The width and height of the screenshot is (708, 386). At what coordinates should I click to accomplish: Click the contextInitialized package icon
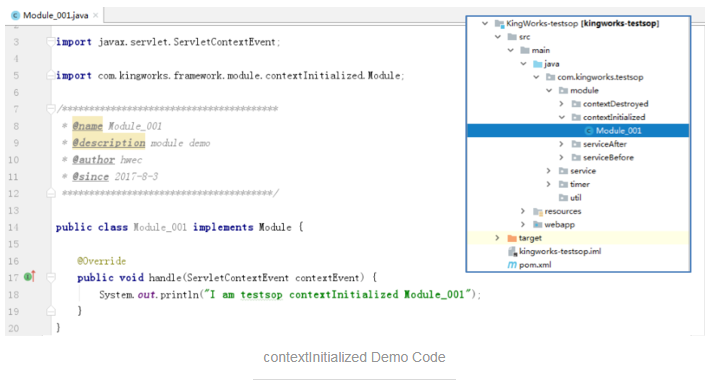pyautogui.click(x=576, y=117)
